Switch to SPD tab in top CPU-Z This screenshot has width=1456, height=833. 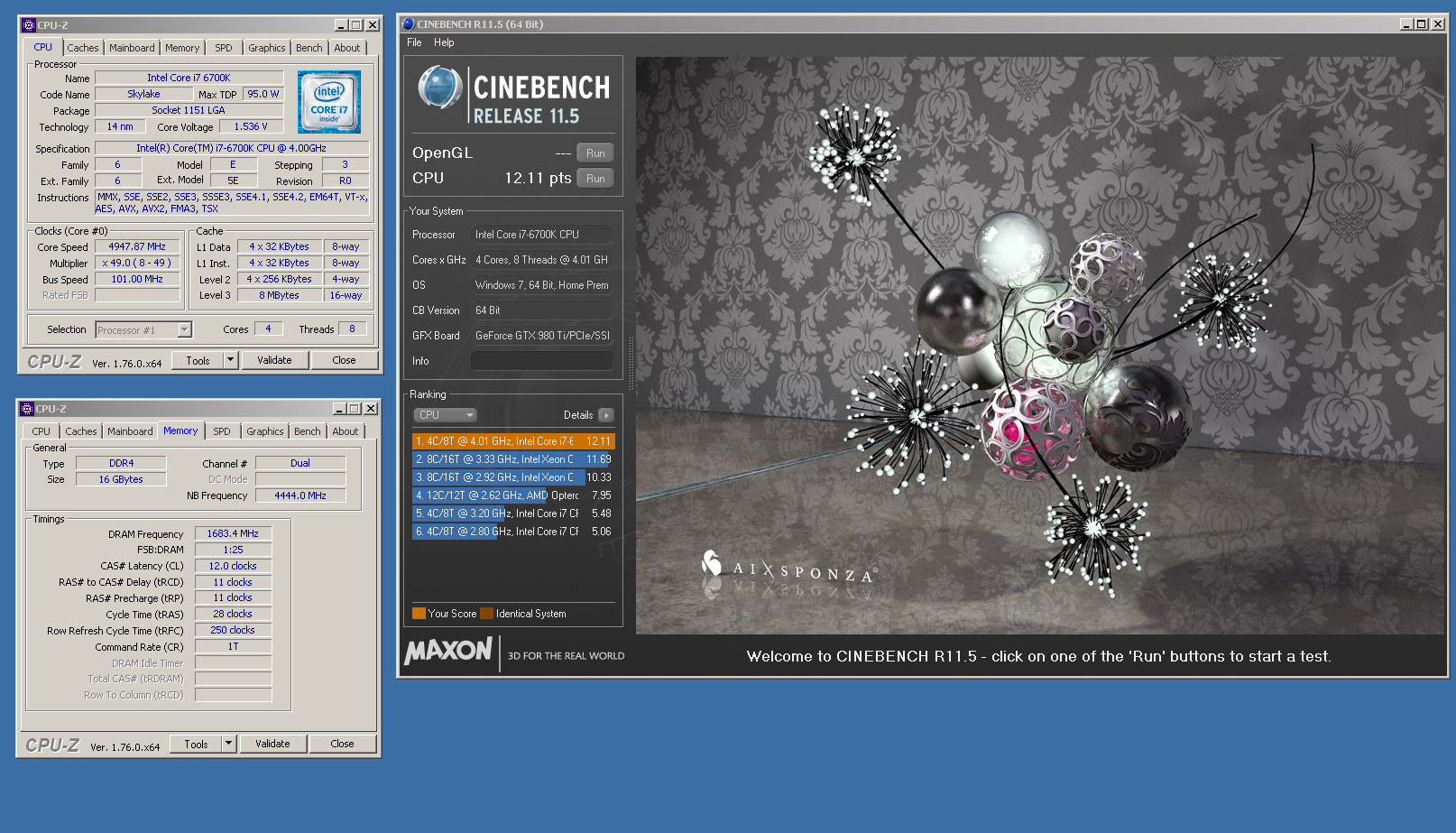pos(224,48)
